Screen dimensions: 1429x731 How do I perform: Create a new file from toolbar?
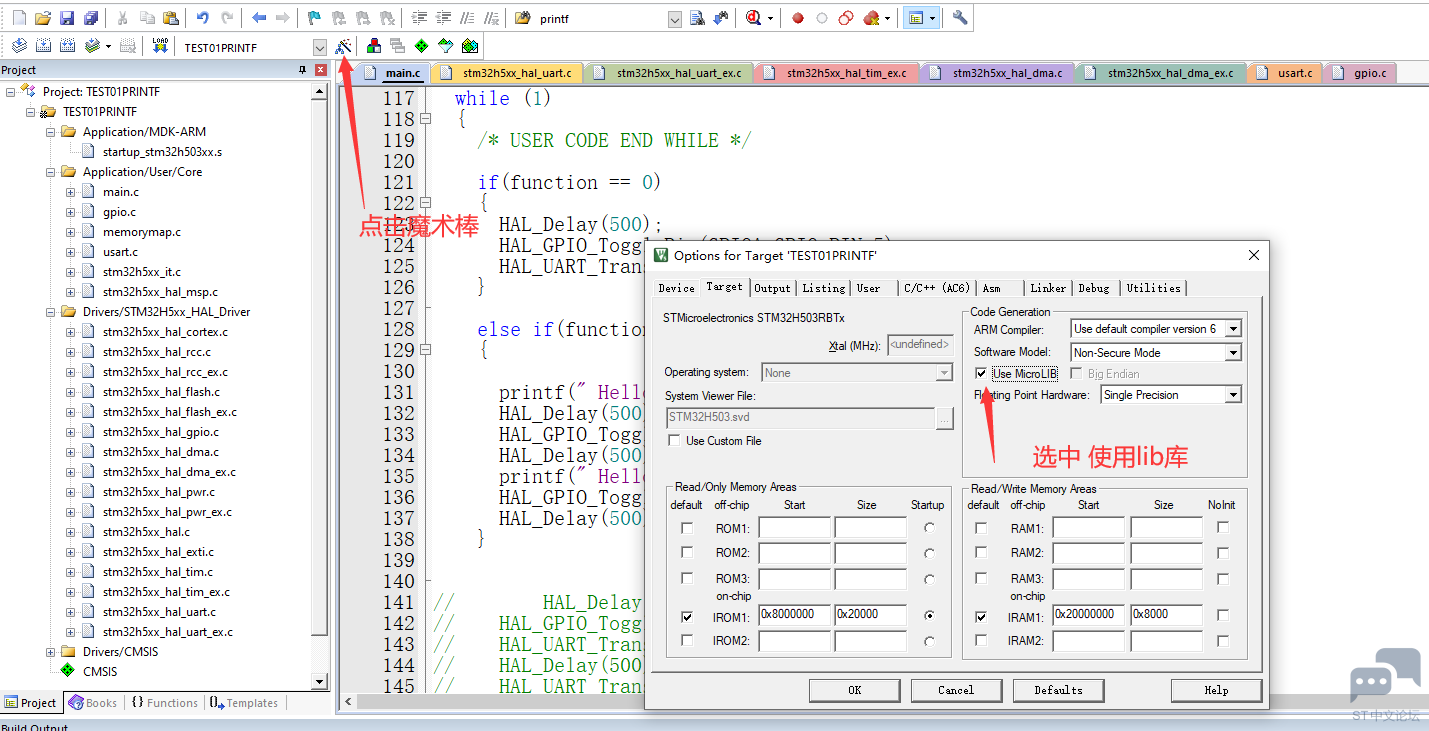pyautogui.click(x=19, y=18)
